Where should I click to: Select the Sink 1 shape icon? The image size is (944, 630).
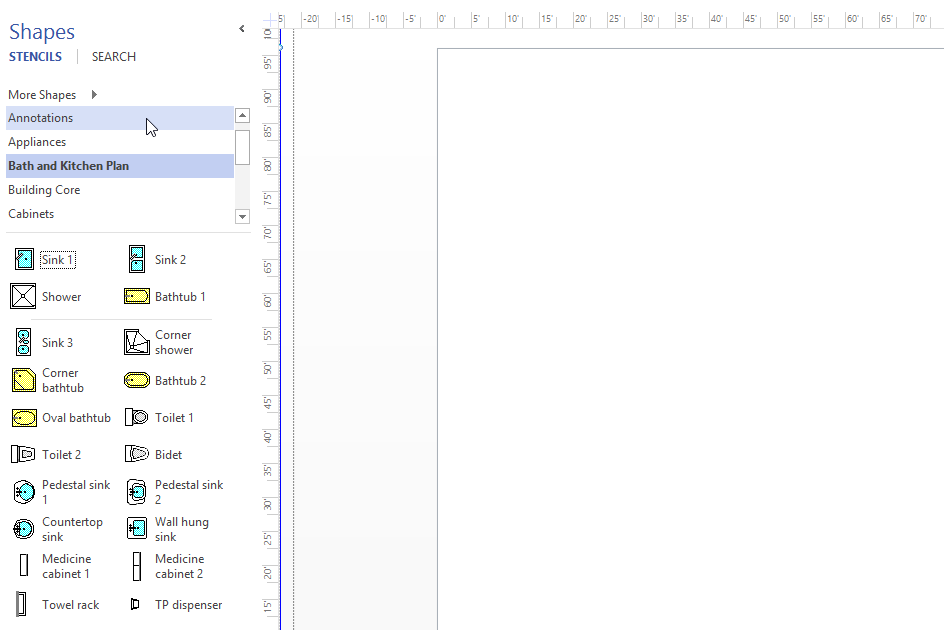click(22, 259)
